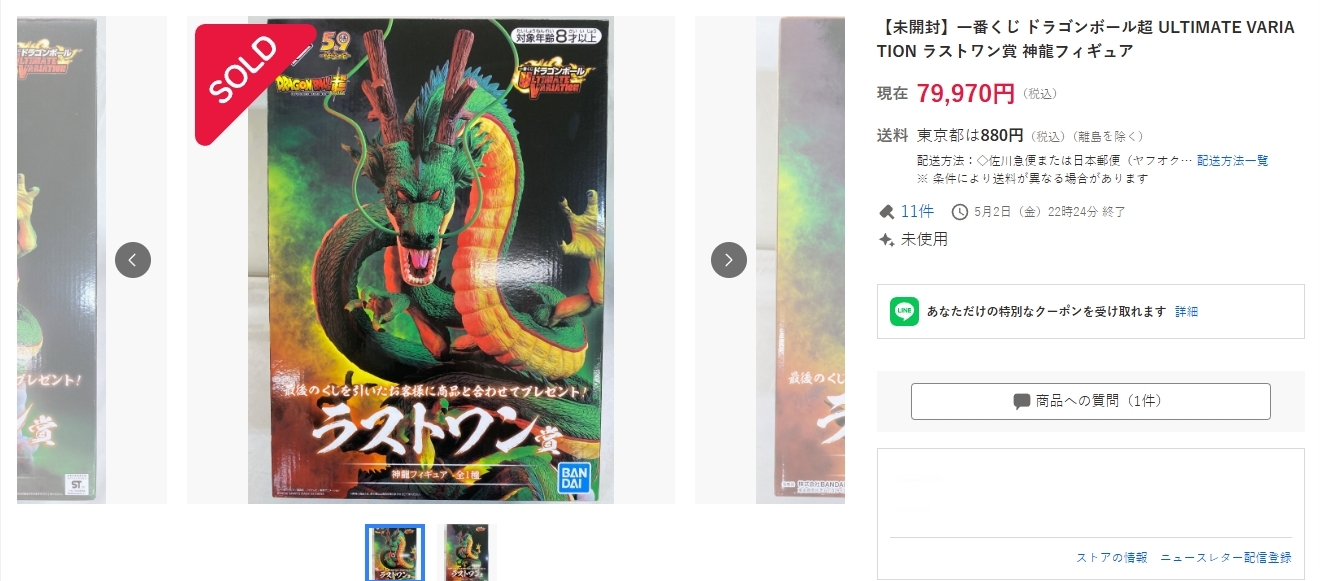Click the LINE coupon banner text
The width and height of the screenshot is (1320, 581).
tap(1046, 312)
